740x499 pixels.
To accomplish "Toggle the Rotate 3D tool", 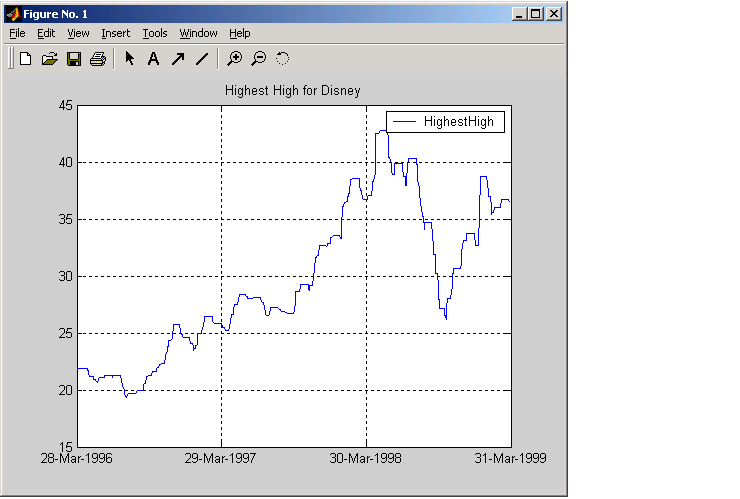I will pyautogui.click(x=282, y=59).
